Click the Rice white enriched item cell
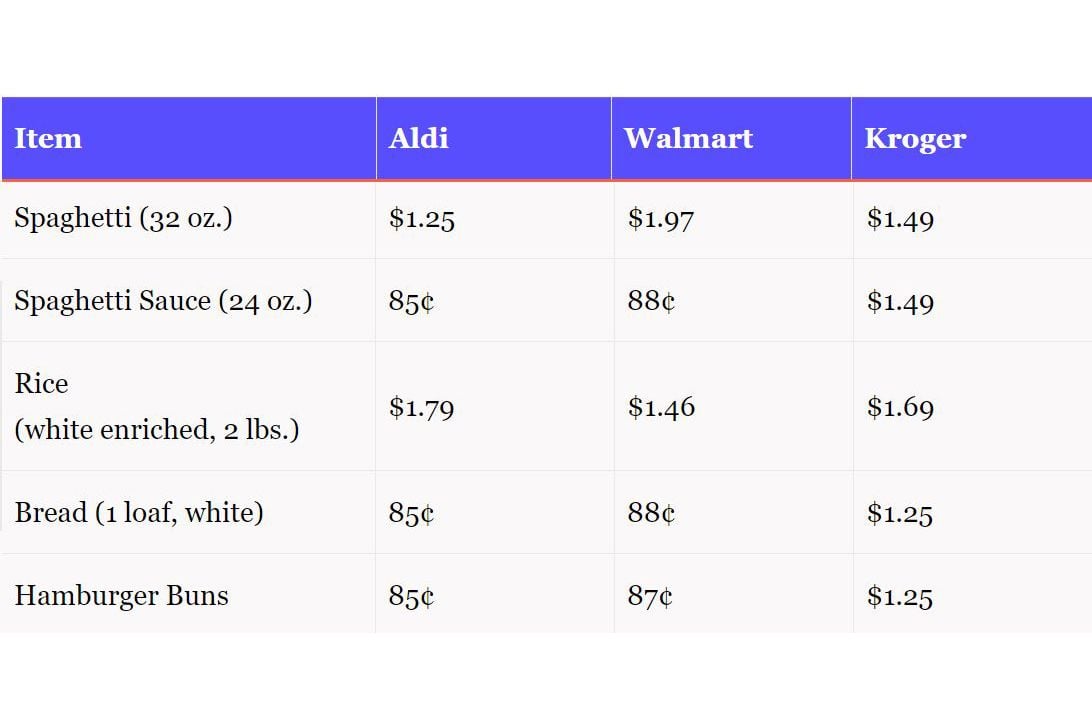The image size is (1092, 728). coord(157,406)
